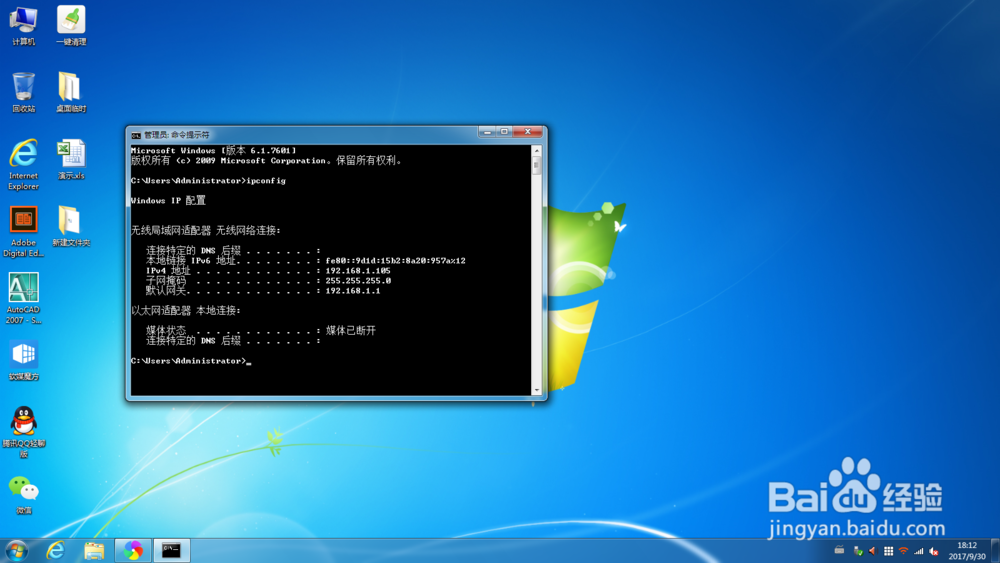The width and height of the screenshot is (1000, 563).
Task: Click the safely remove hardware tray icon
Action: 858,551
